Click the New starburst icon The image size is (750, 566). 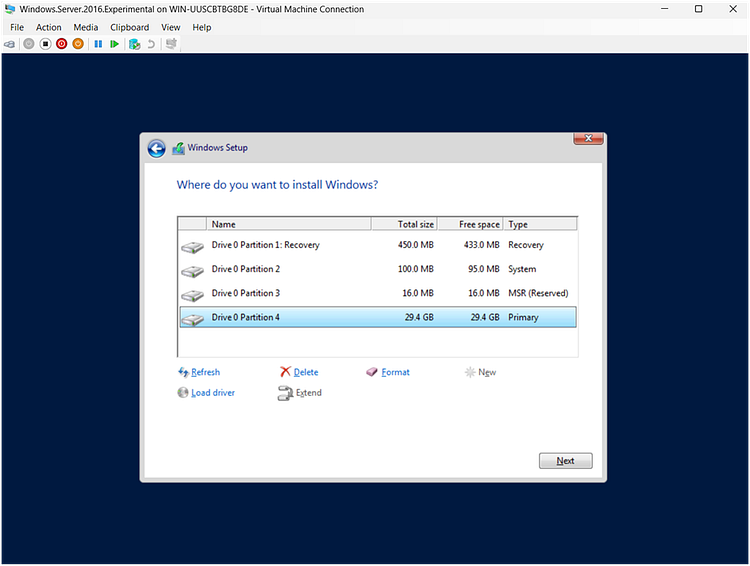click(470, 372)
